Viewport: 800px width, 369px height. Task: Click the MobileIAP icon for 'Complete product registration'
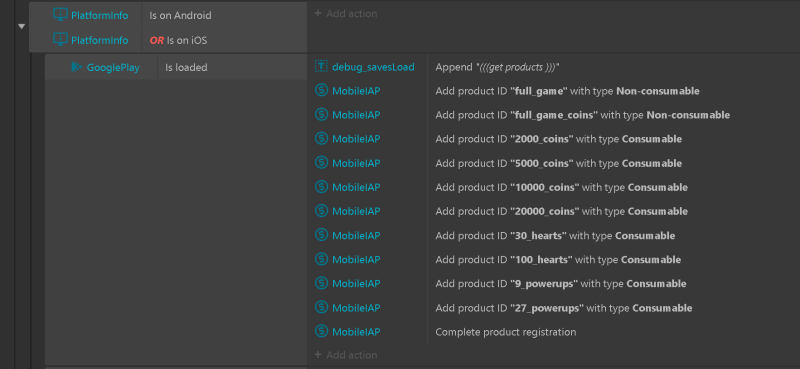pos(321,332)
